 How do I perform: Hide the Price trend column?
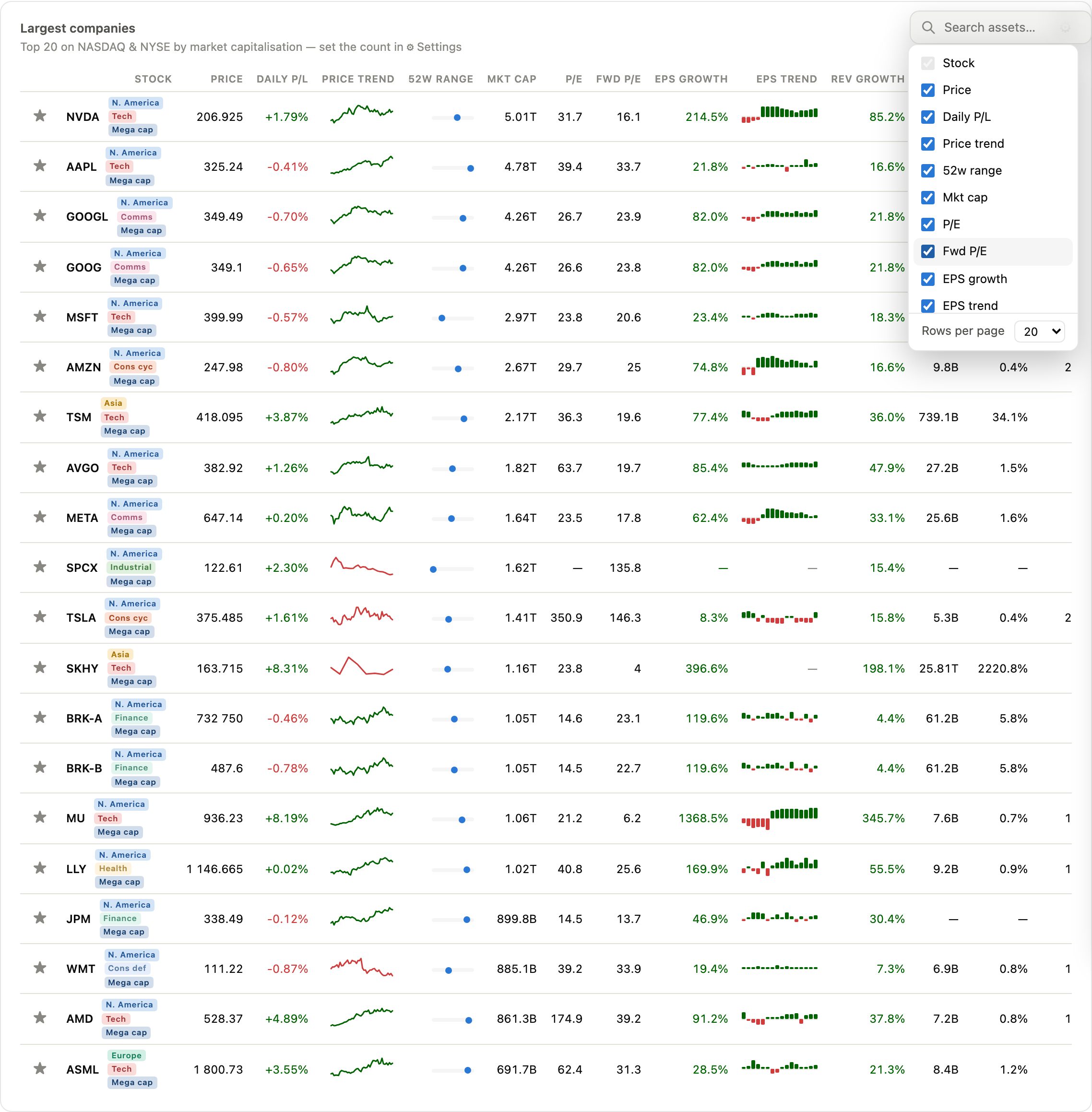coord(928,144)
